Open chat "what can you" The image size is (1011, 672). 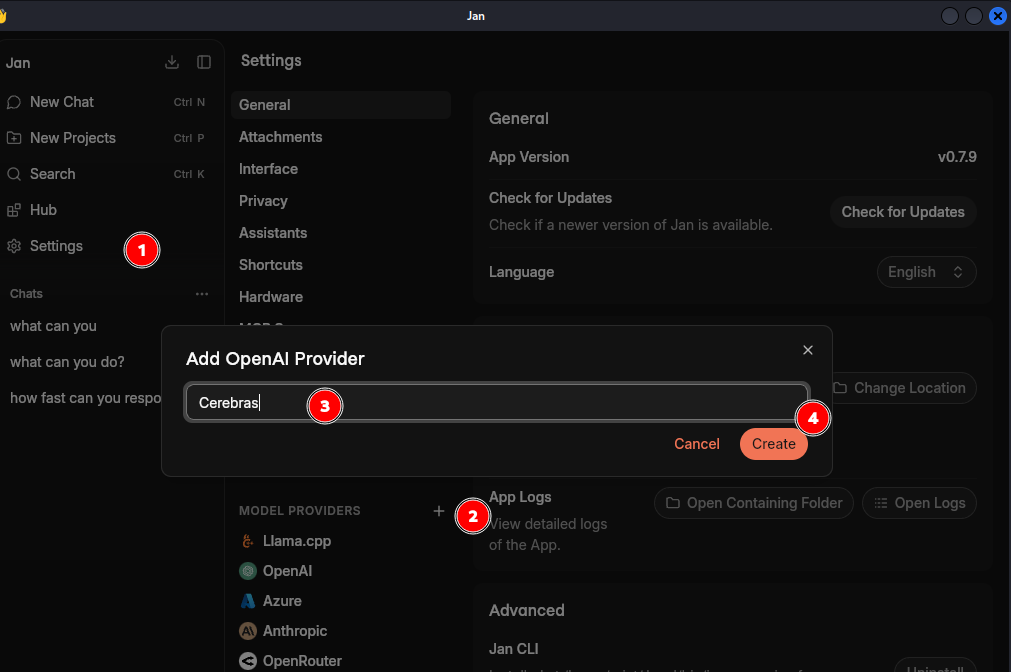coord(53,326)
